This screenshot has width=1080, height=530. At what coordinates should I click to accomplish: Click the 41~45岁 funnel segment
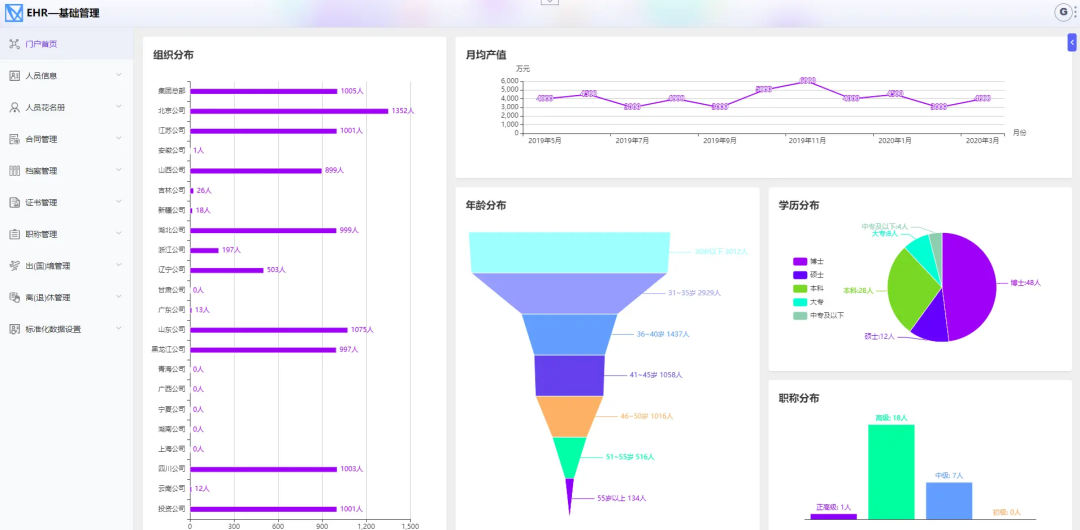tap(570, 375)
